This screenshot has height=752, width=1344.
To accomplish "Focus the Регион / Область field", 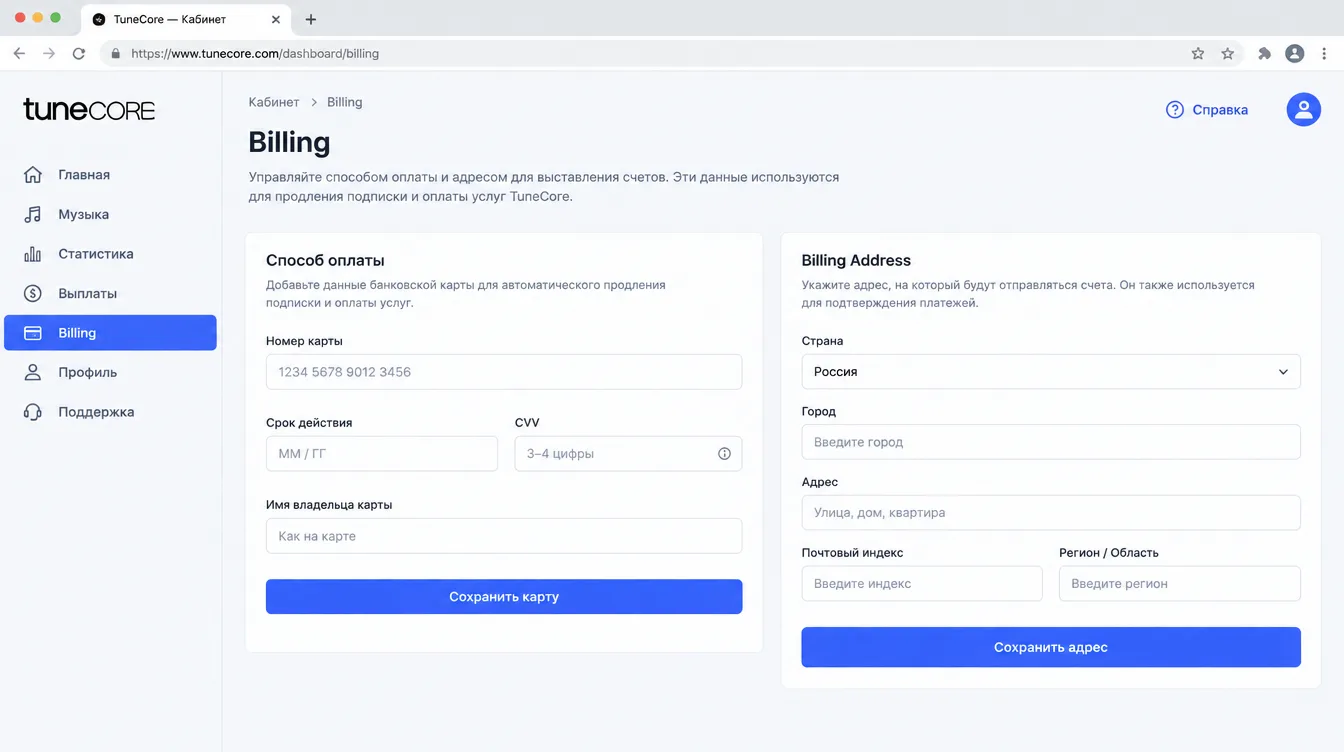I will [x=1180, y=584].
